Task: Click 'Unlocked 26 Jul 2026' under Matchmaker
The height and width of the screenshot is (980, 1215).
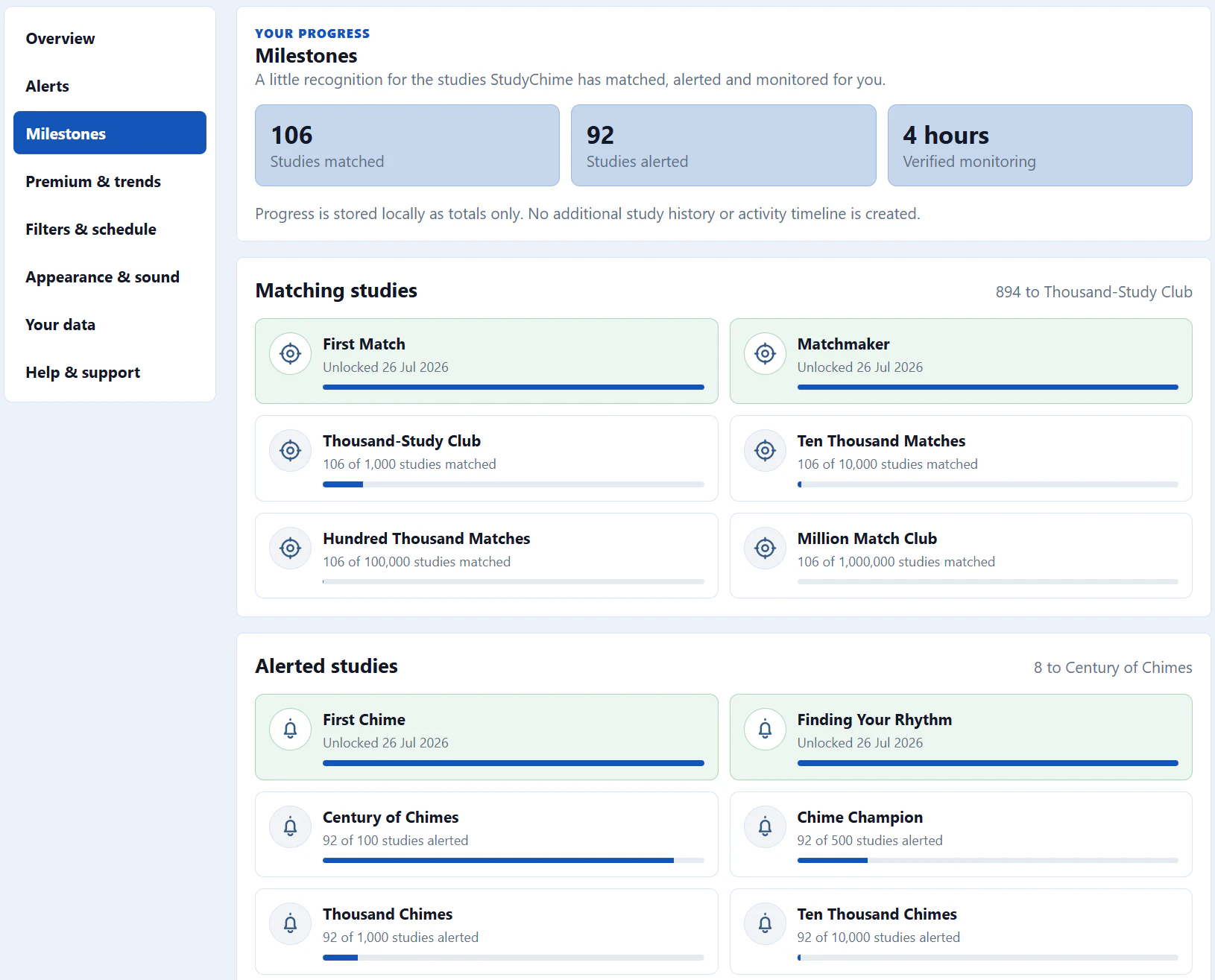Action: (860, 367)
